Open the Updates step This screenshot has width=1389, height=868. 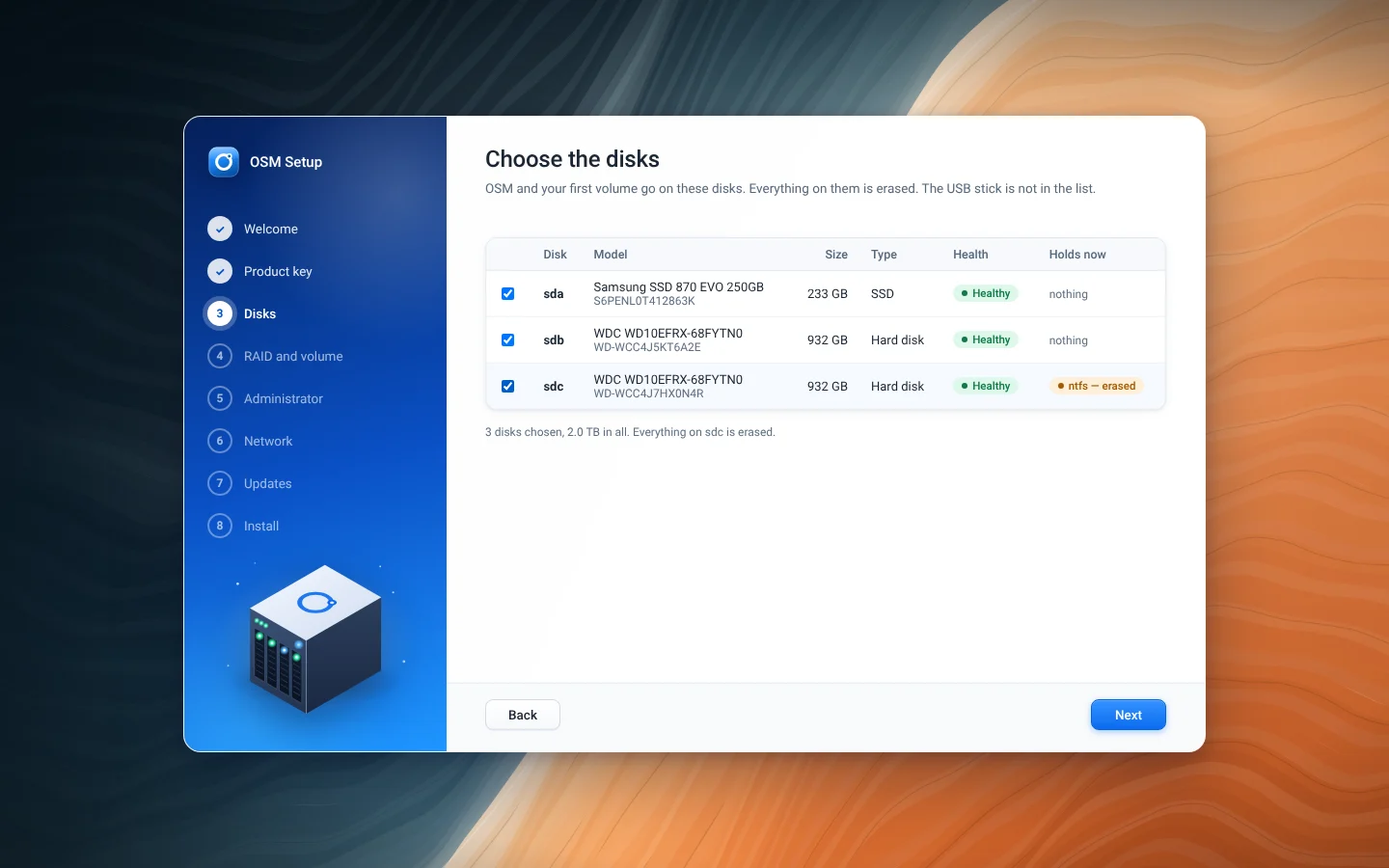[268, 483]
